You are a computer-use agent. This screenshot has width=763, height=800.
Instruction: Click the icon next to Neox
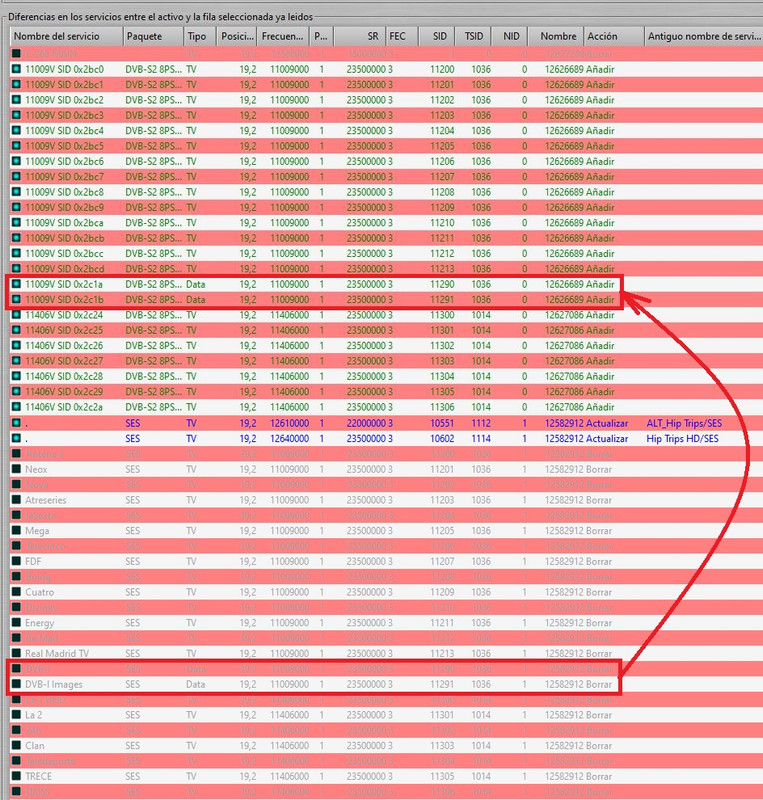point(16,469)
